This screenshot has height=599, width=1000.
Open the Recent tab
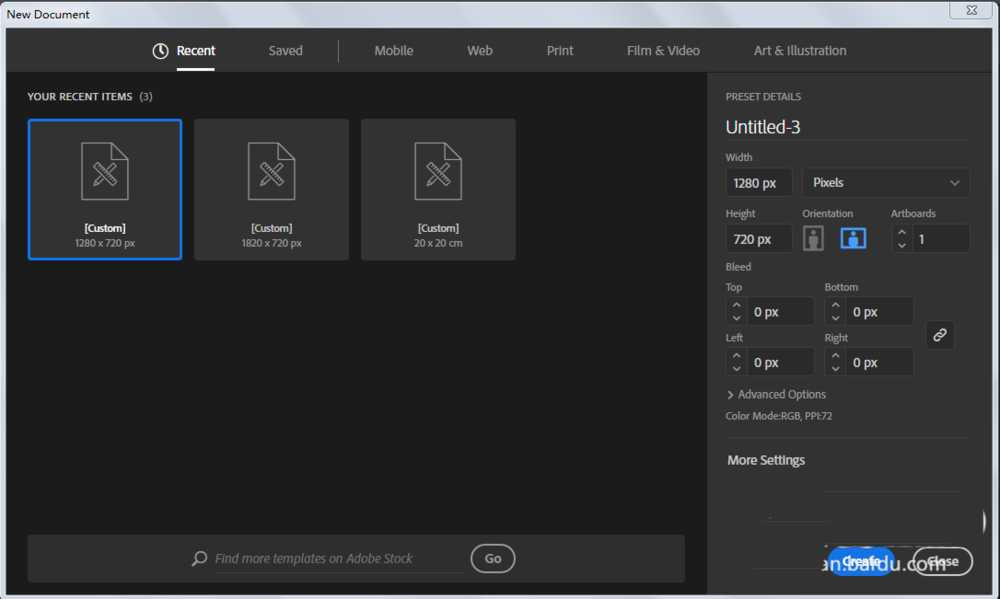point(195,50)
